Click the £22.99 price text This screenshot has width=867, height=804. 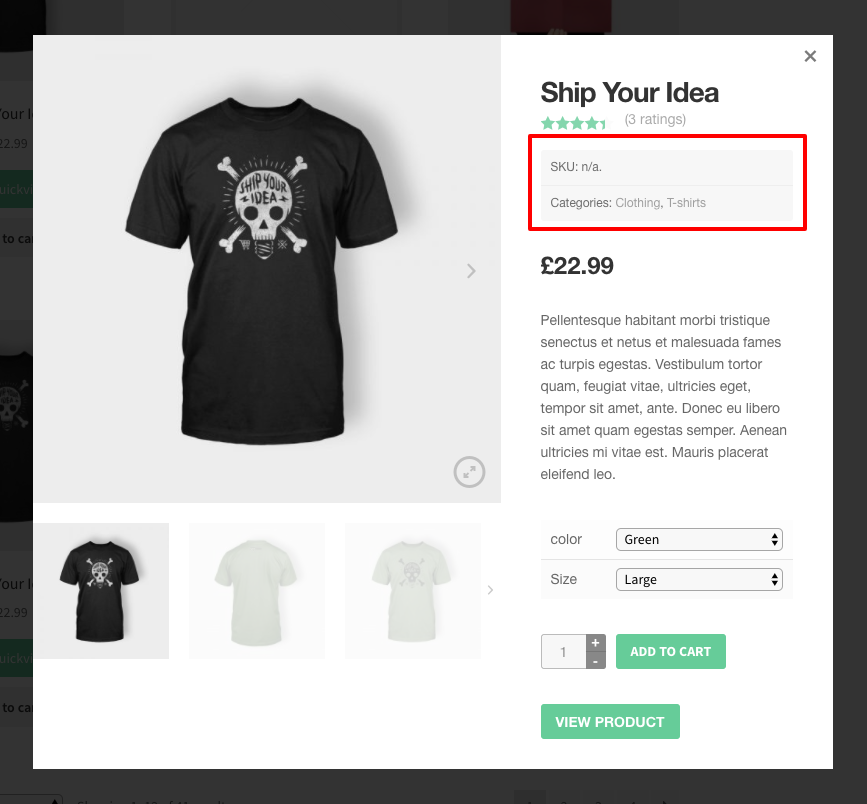[578, 267]
